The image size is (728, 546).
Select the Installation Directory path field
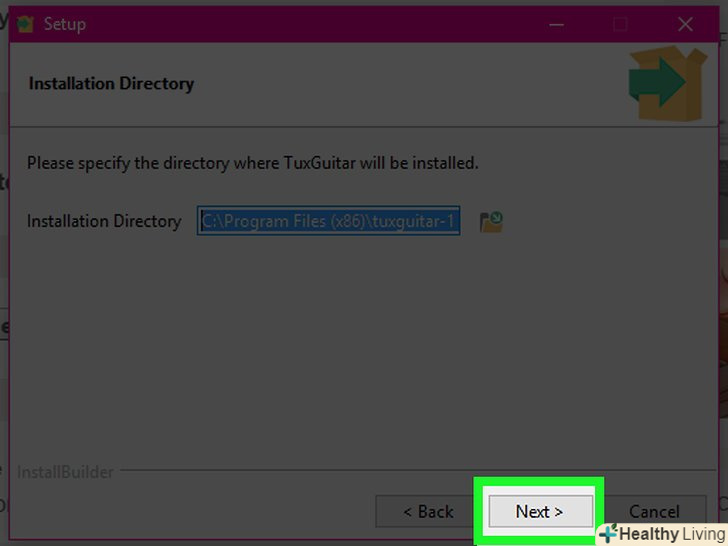pos(329,221)
